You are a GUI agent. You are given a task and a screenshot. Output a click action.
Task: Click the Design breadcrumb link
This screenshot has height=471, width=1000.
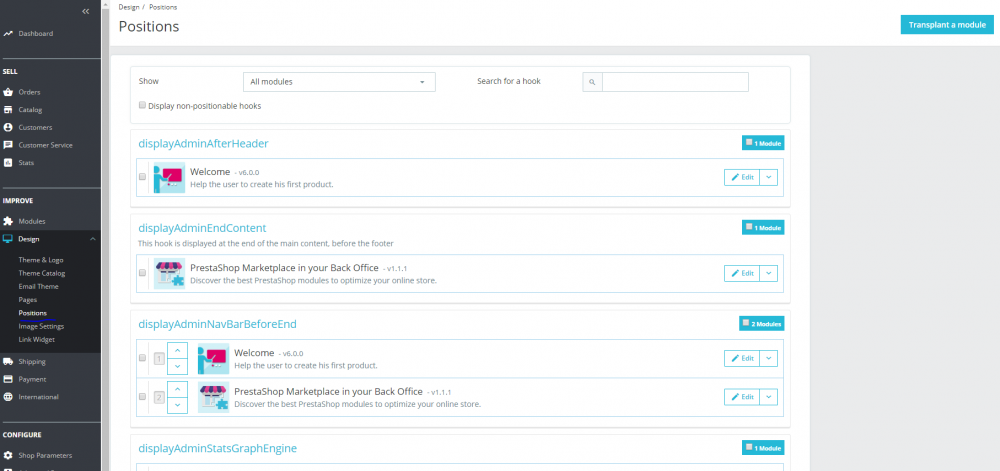[x=129, y=7]
